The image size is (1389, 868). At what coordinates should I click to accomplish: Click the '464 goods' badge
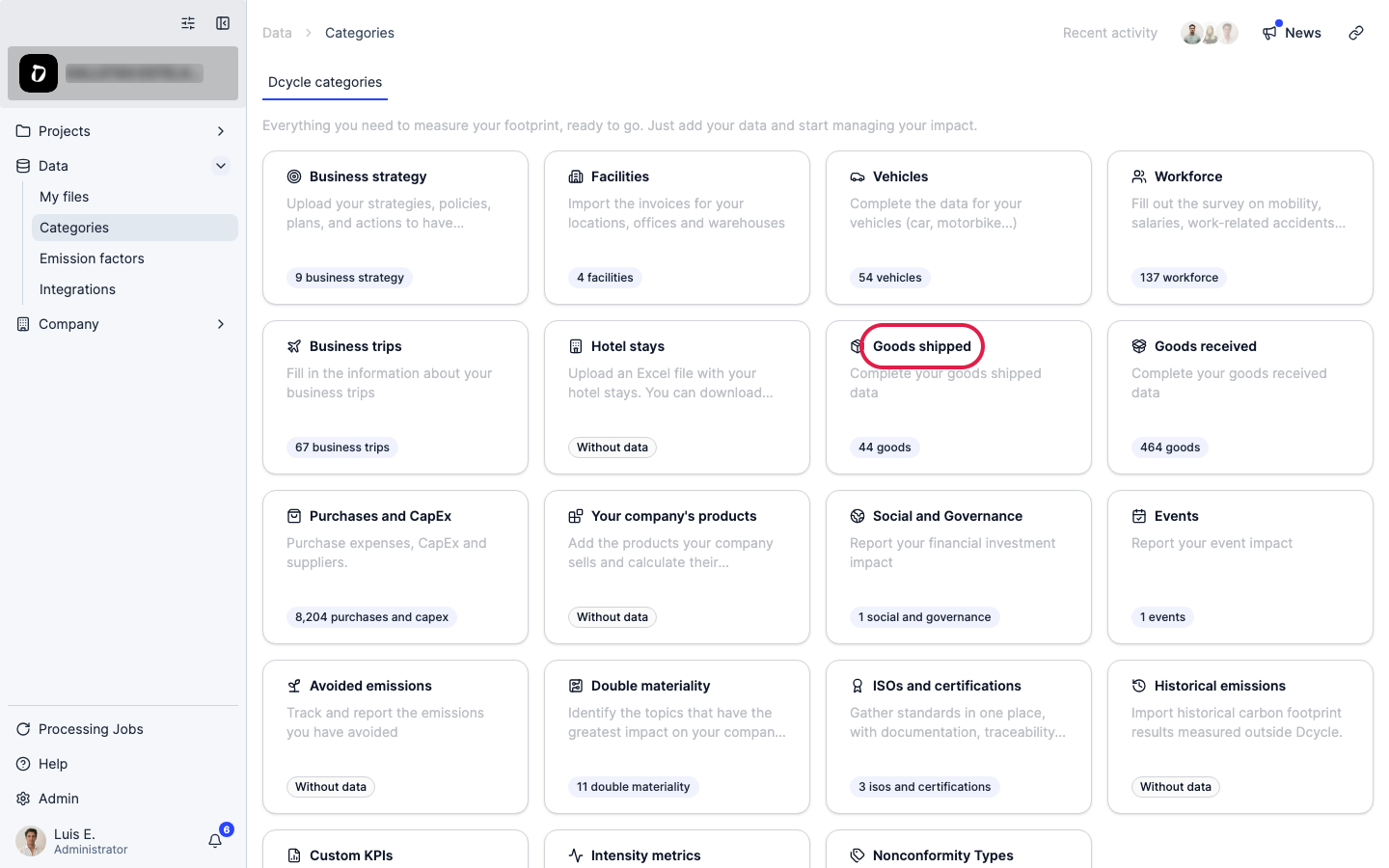[1170, 448]
